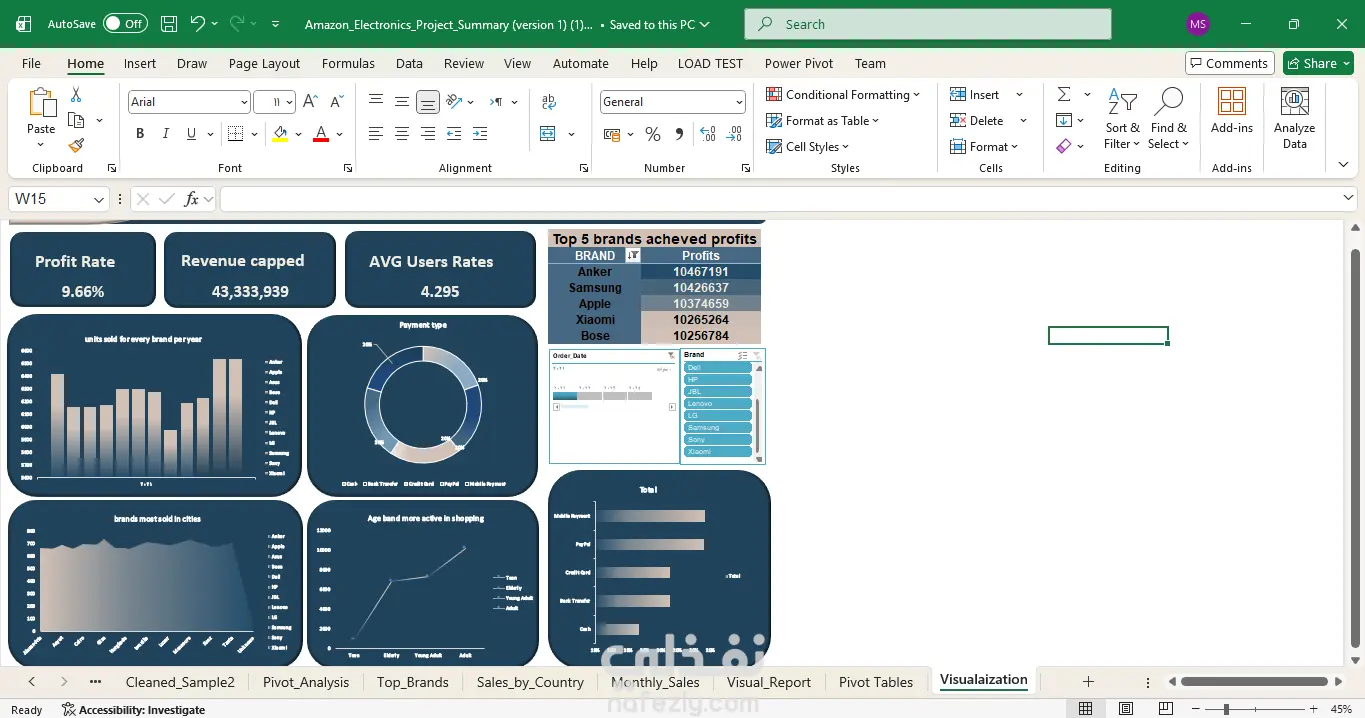Viewport: 1365px width, 718px height.
Task: Expand Format as Table menu
Action: tap(823, 121)
